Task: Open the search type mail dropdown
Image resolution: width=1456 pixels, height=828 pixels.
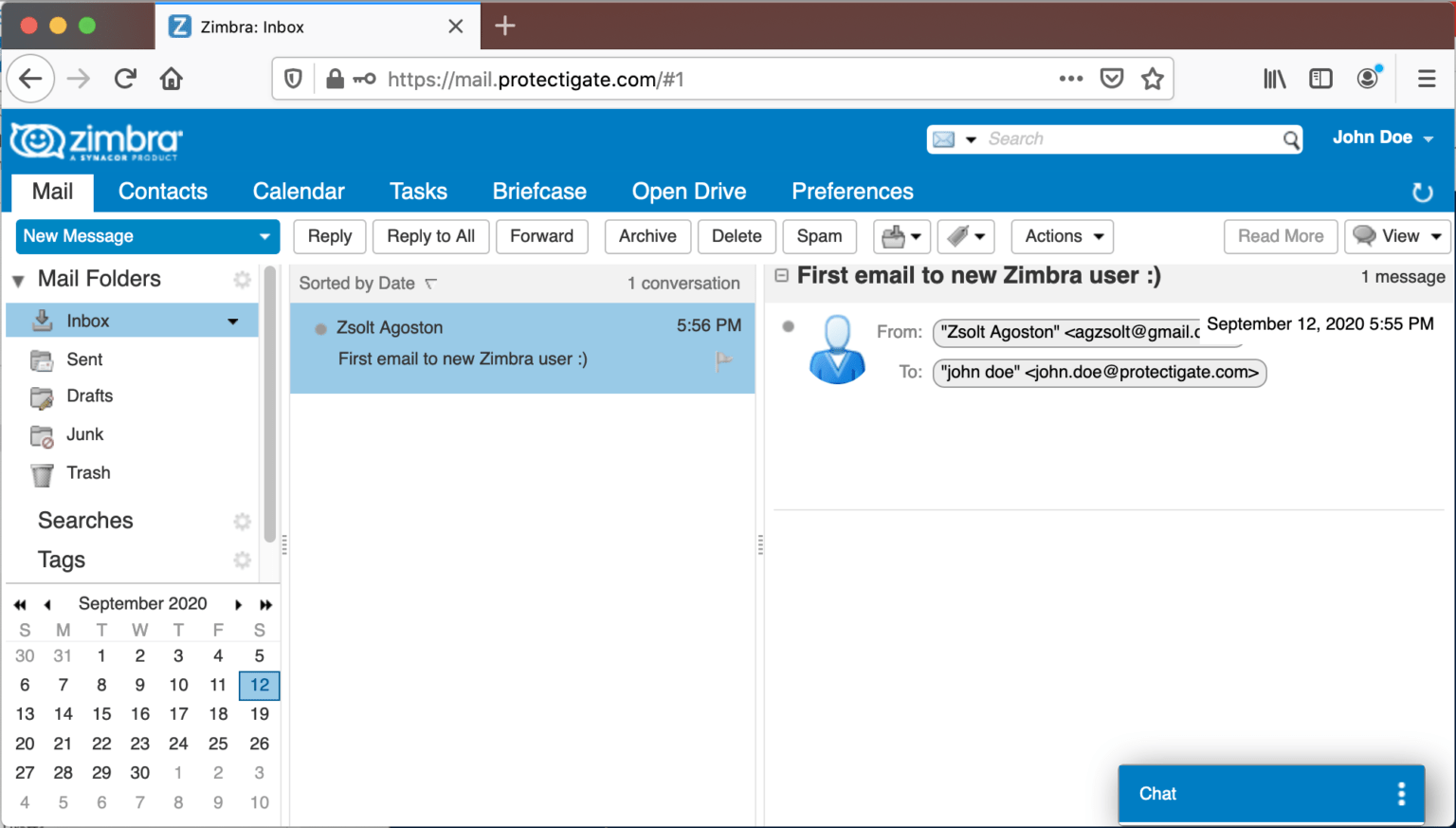Action: click(955, 139)
